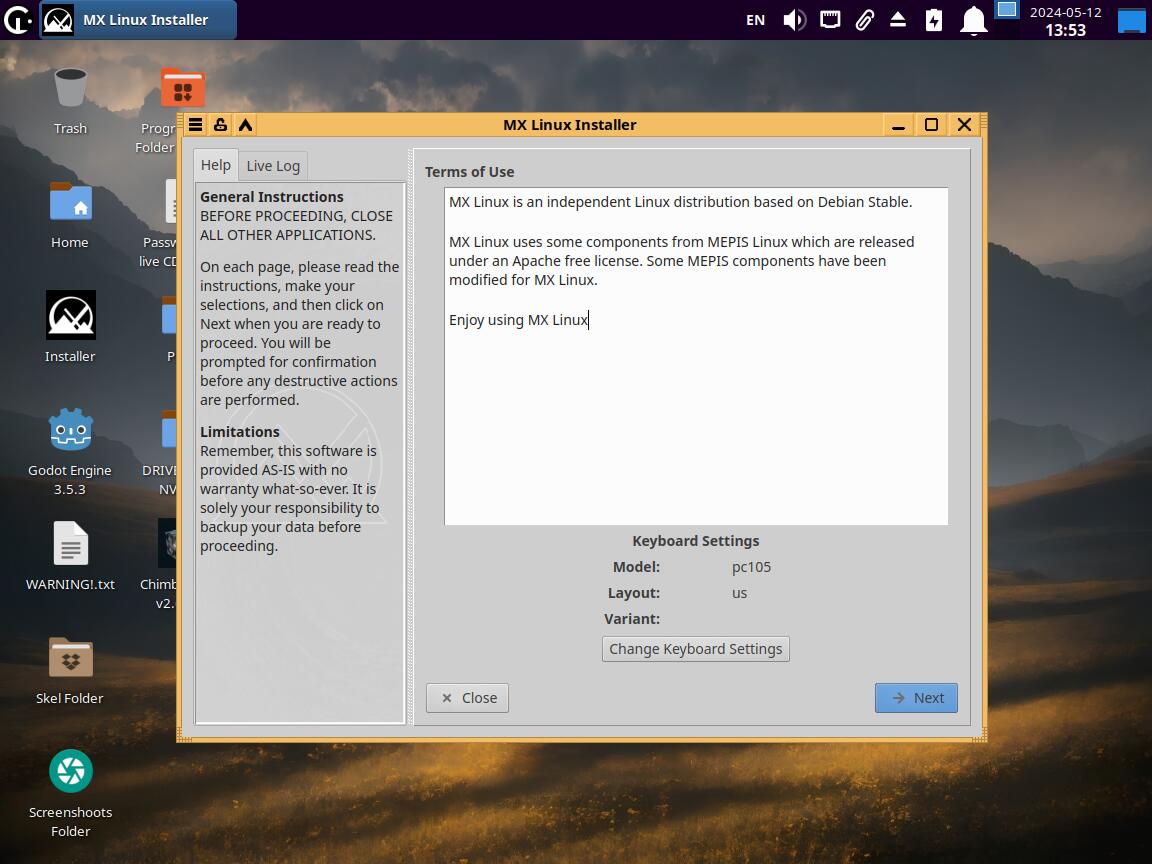The width and height of the screenshot is (1152, 864).
Task: Click the Change Keyboard Settings button
Action: (696, 649)
